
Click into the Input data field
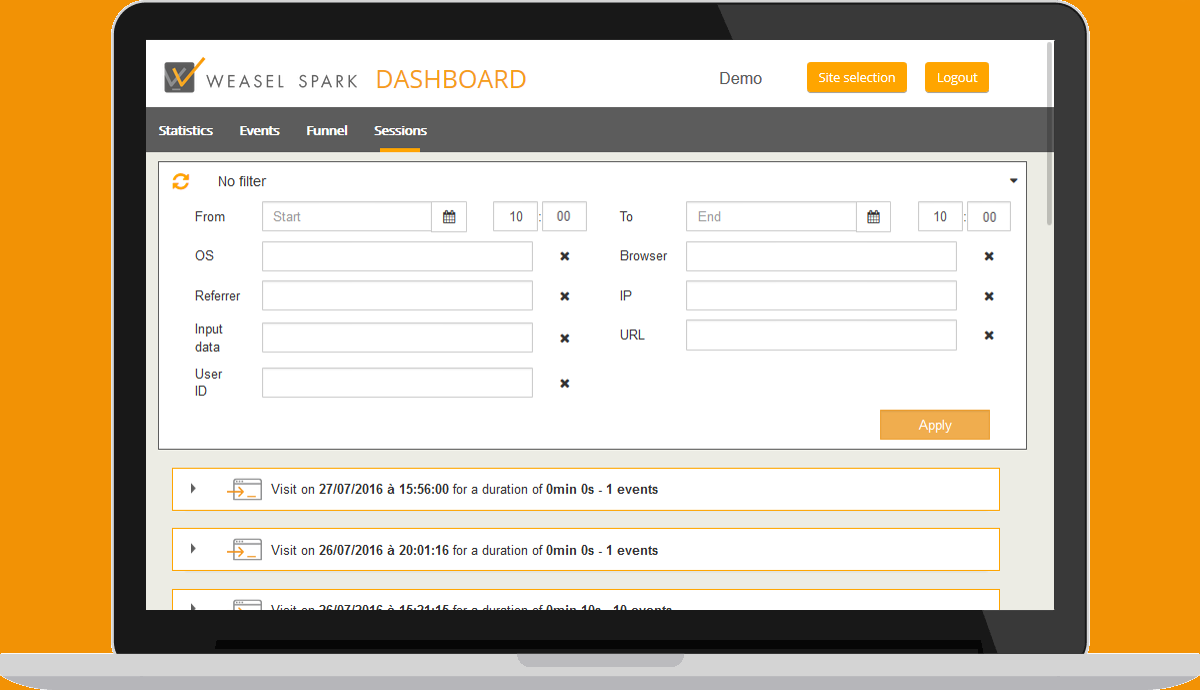[x=397, y=338]
